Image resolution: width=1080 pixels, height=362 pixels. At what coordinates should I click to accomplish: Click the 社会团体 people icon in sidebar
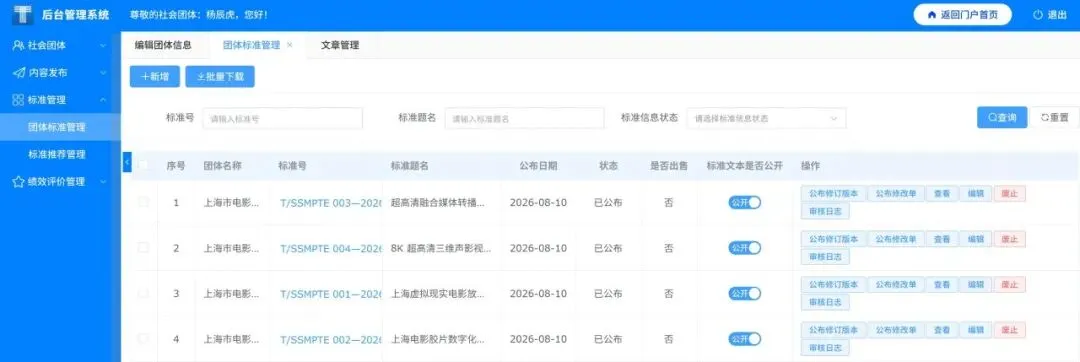19,45
